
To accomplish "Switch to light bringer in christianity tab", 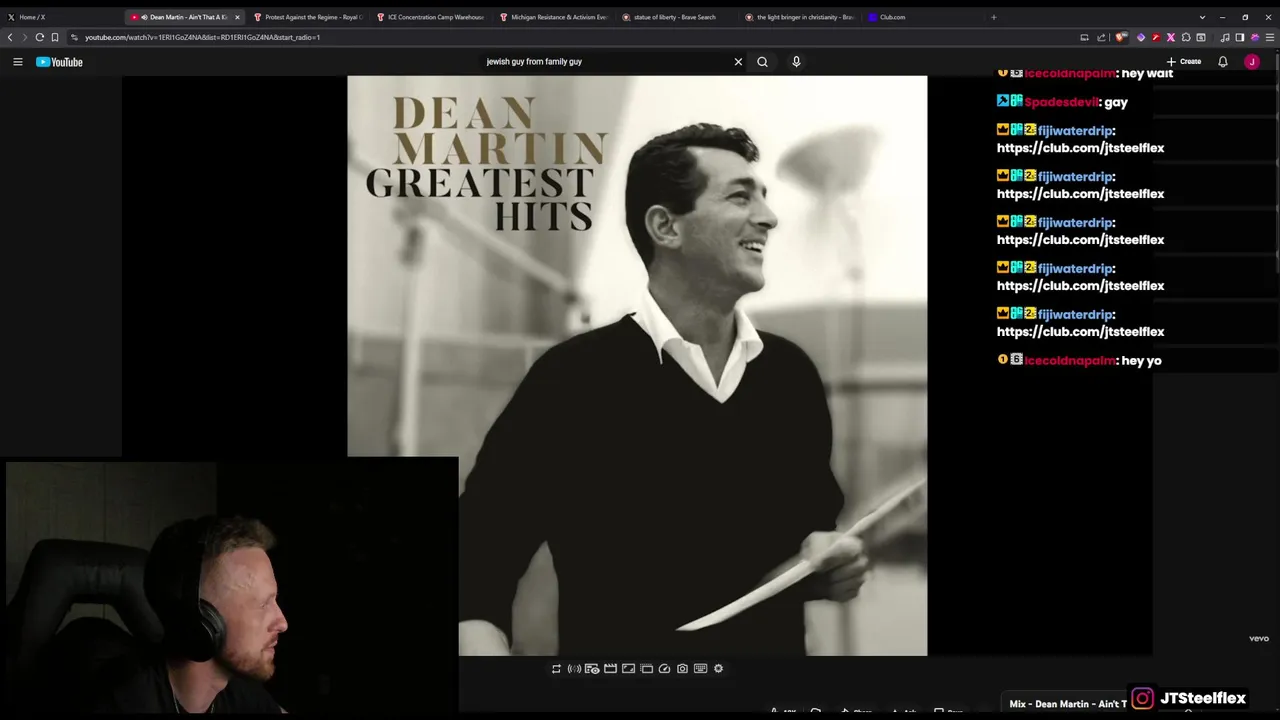I will pyautogui.click(x=799, y=17).
